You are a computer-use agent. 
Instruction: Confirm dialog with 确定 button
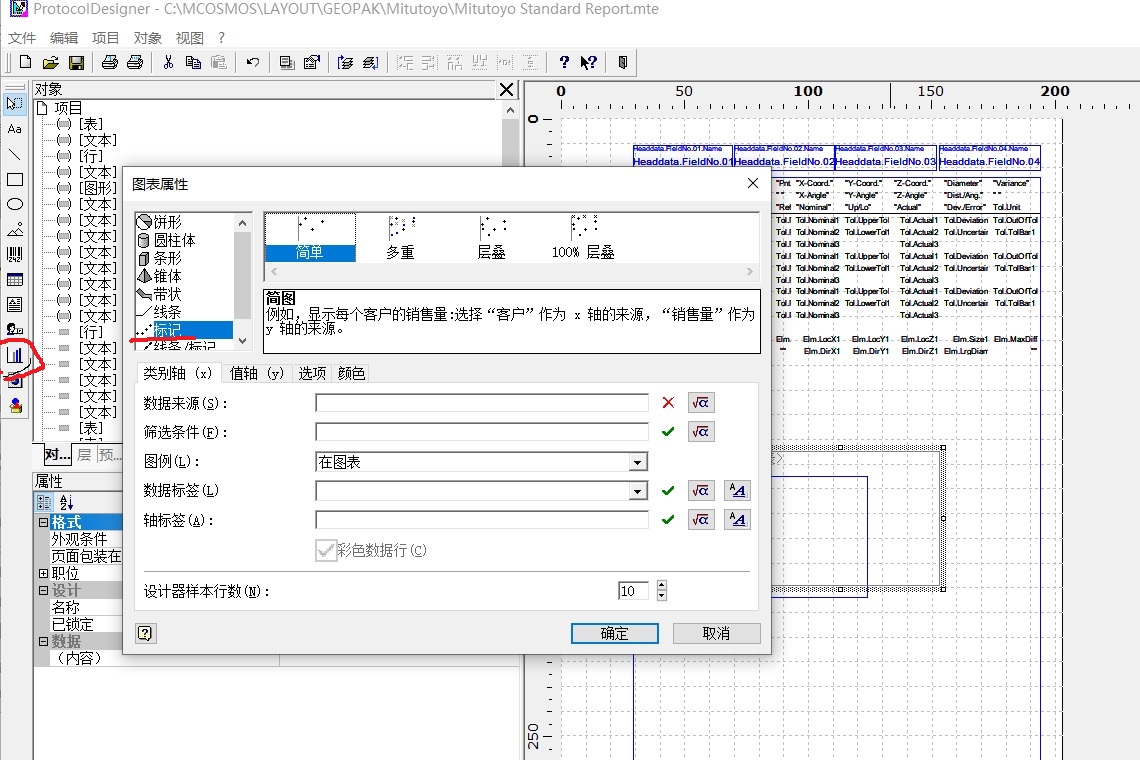614,633
